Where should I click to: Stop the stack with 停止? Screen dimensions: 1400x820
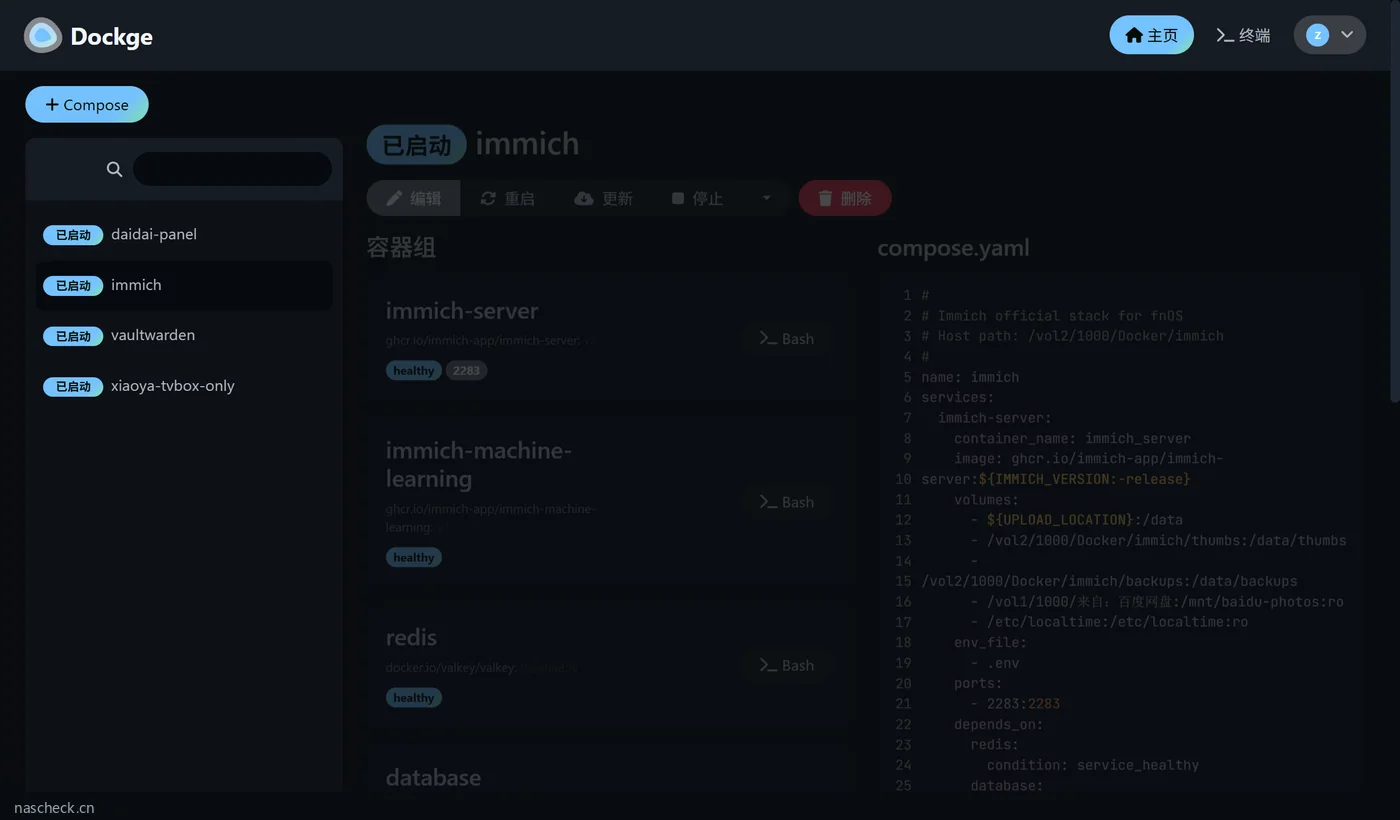tap(697, 198)
